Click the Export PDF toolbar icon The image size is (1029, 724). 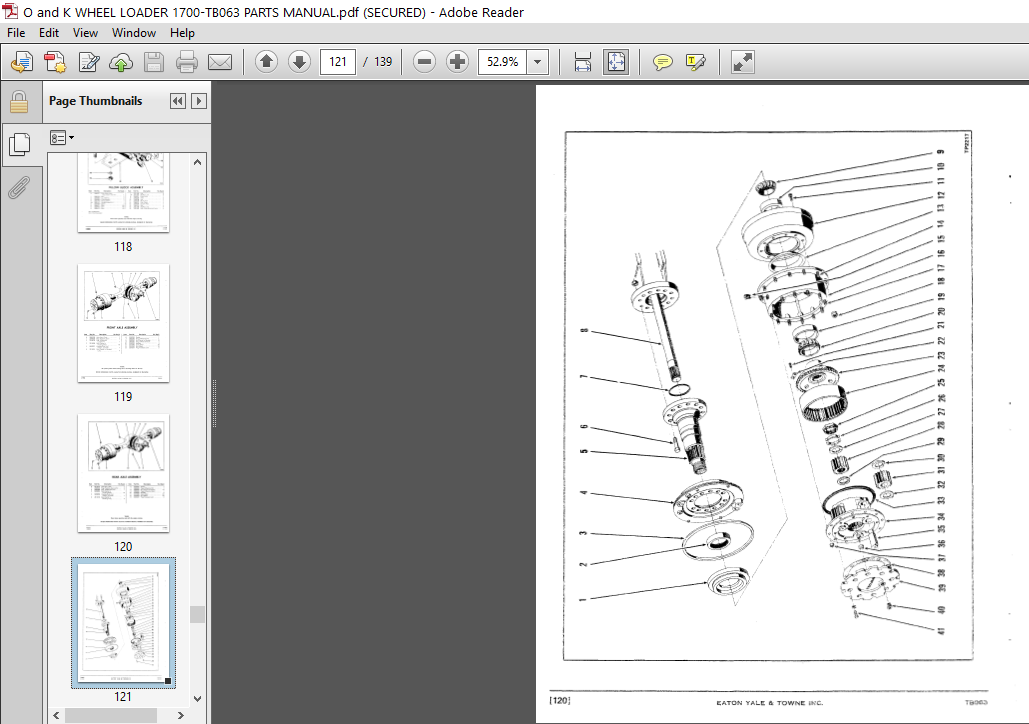(22, 62)
